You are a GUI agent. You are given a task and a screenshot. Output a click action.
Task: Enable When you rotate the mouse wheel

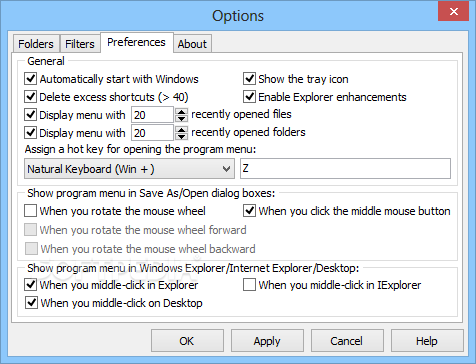[31, 211]
